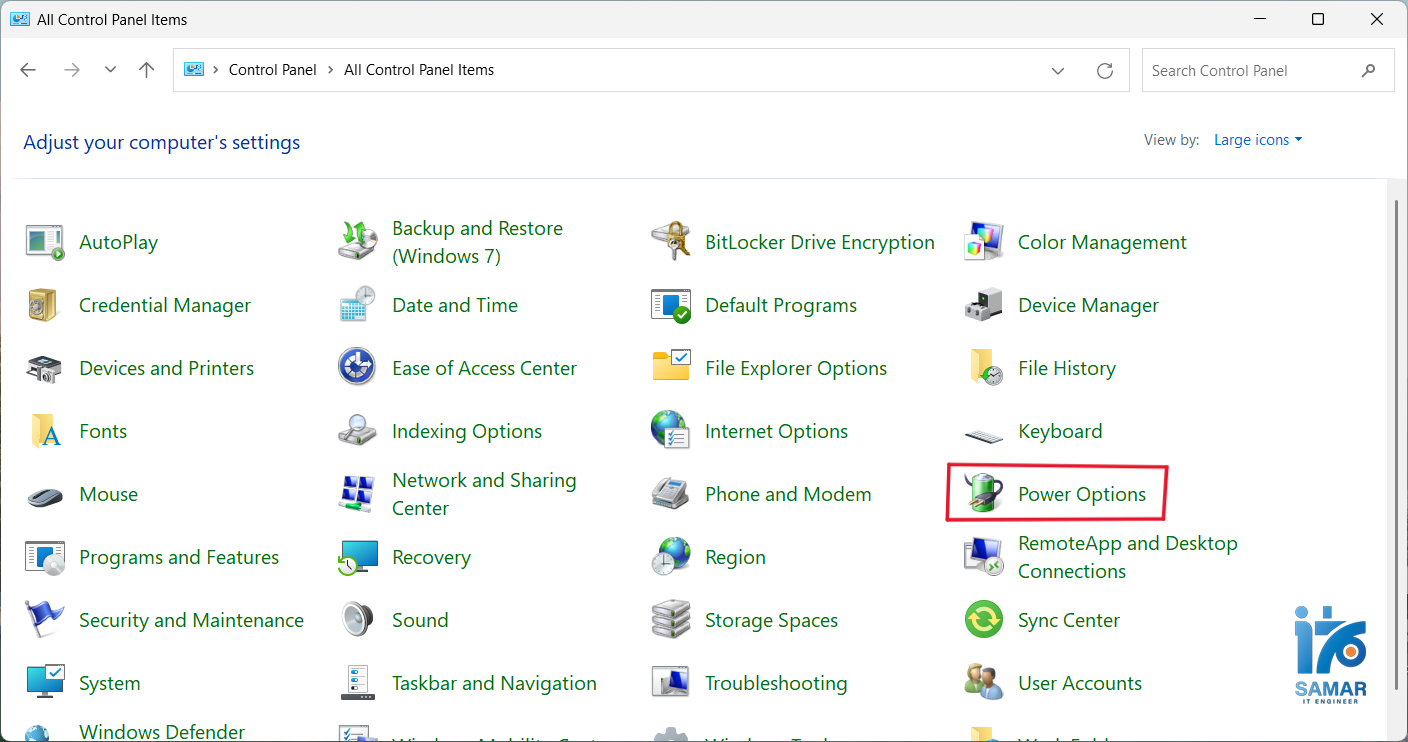Open the Credential Manager safe icon

pos(44,305)
